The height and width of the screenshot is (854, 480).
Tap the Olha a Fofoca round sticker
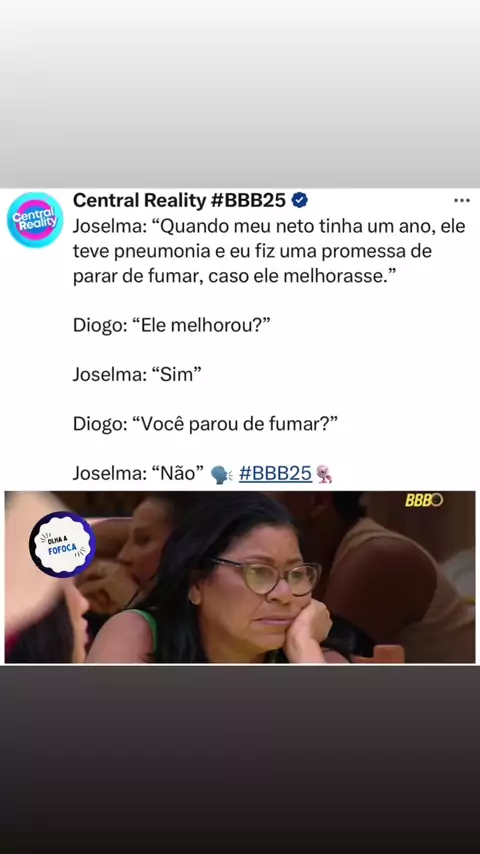tap(63, 544)
